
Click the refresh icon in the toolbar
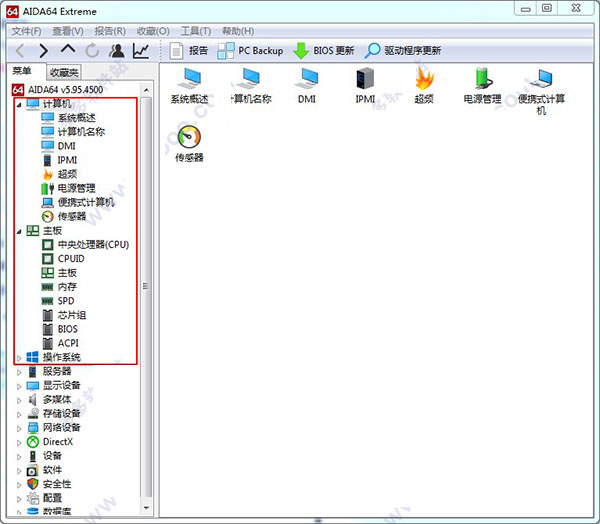click(x=92, y=51)
